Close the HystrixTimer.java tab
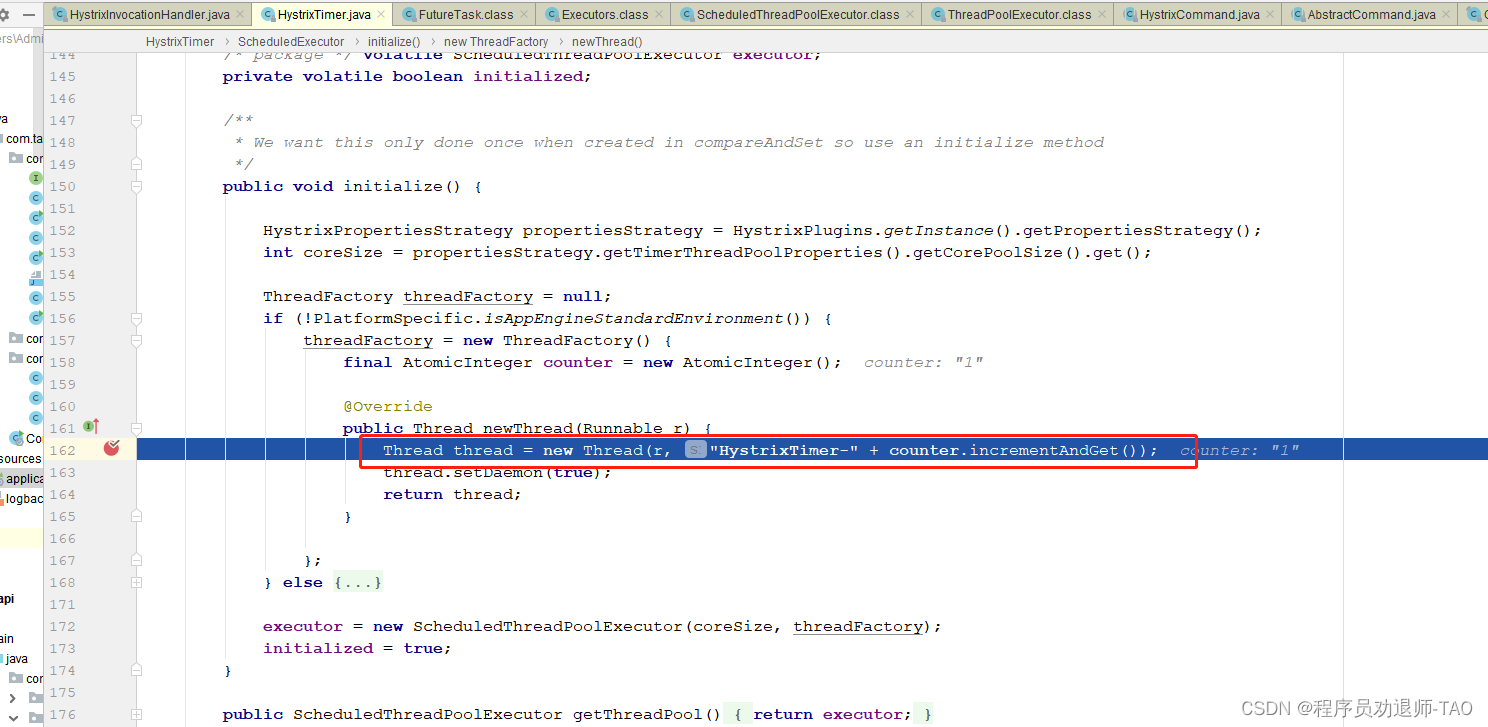Screen dimensions: 1488x727 [381, 15]
